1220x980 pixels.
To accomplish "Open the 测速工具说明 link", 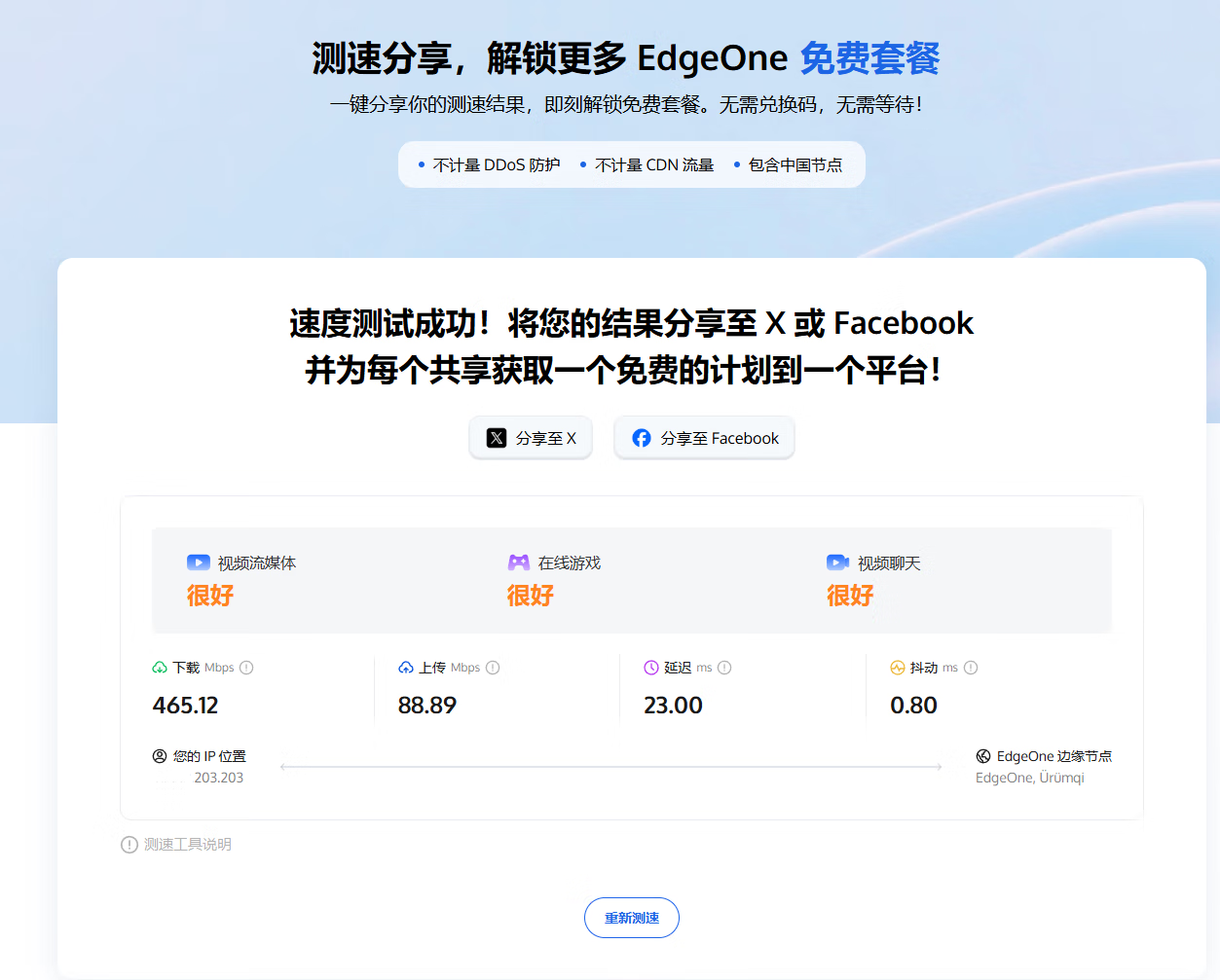I will [x=187, y=845].
